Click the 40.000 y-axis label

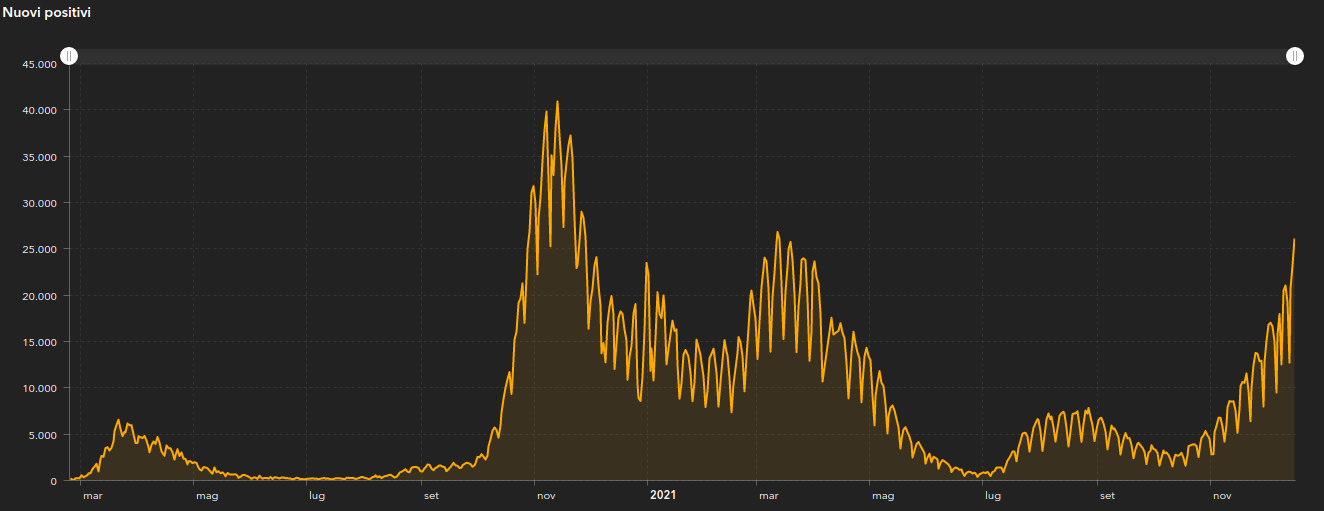[x=39, y=110]
